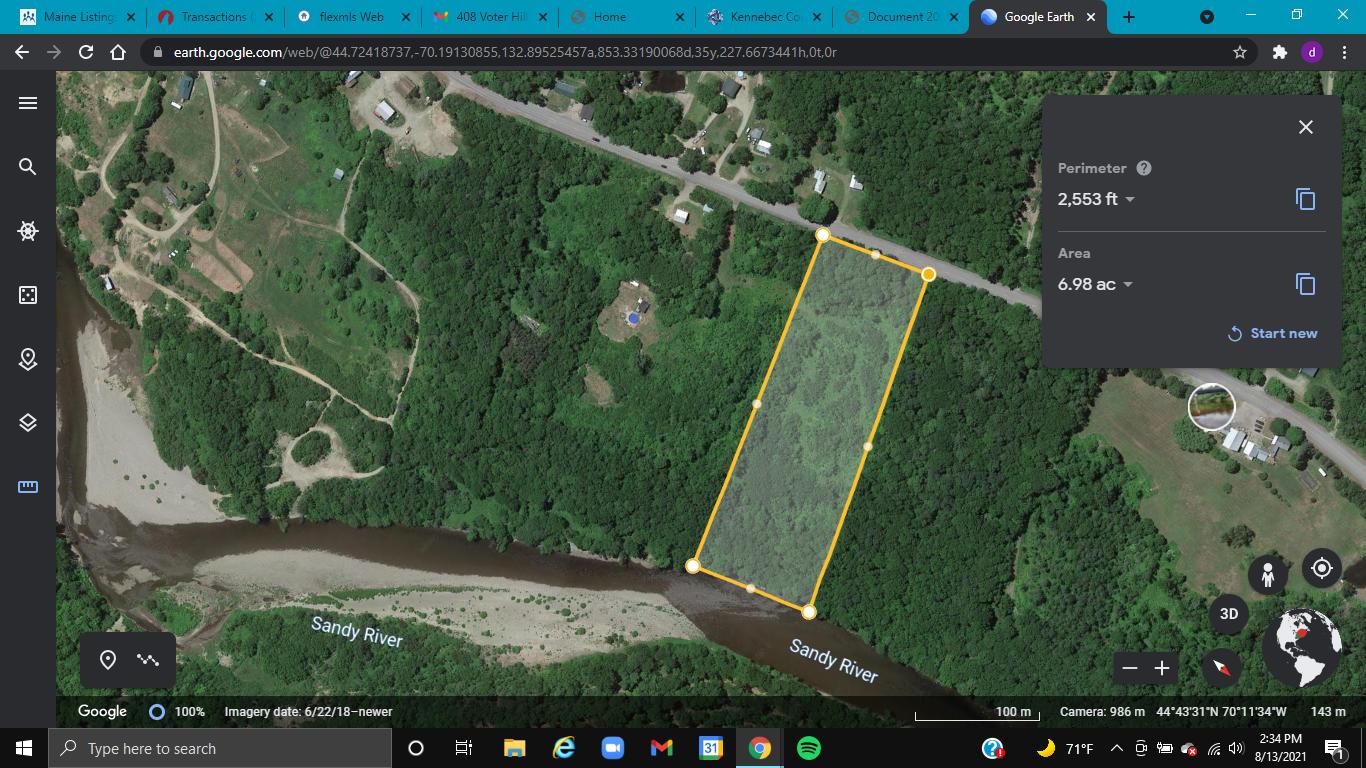
Task: Select top-left polygon vertex near the road
Action: 822,235
